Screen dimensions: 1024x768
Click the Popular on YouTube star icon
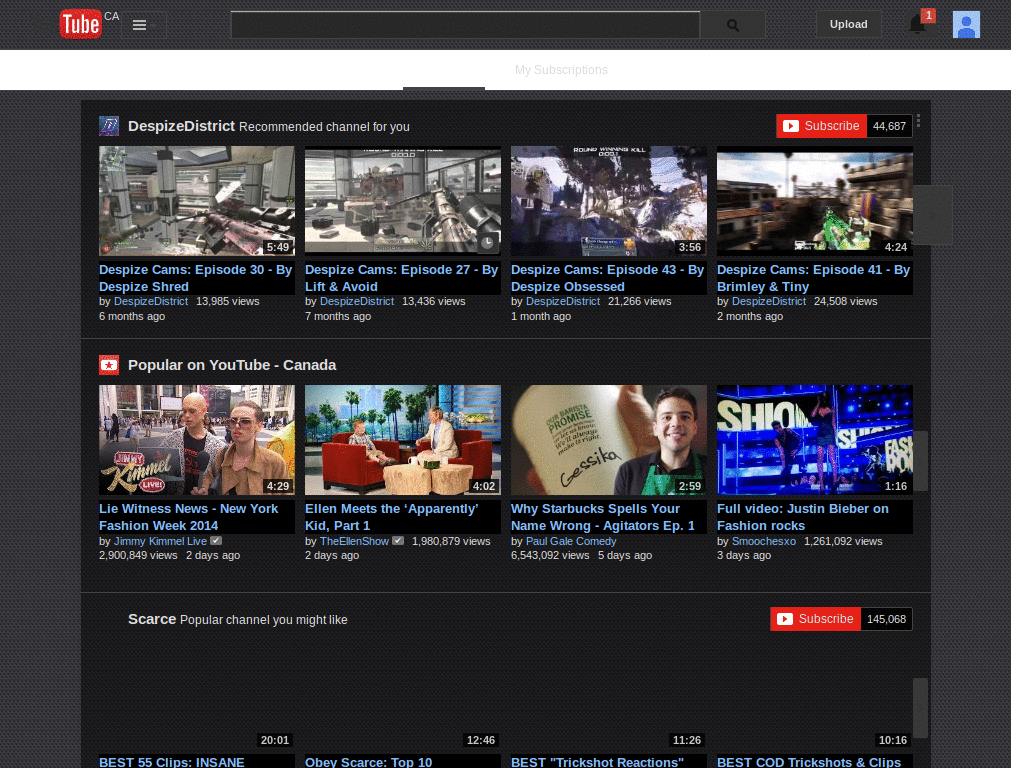(x=109, y=365)
